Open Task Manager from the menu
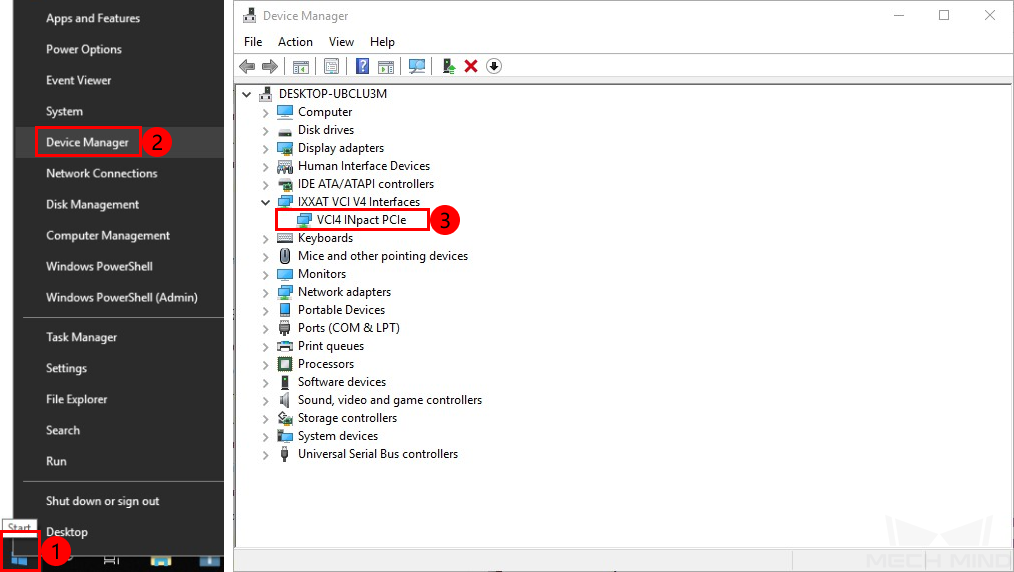Image resolution: width=1014 pixels, height=572 pixels. tap(81, 337)
